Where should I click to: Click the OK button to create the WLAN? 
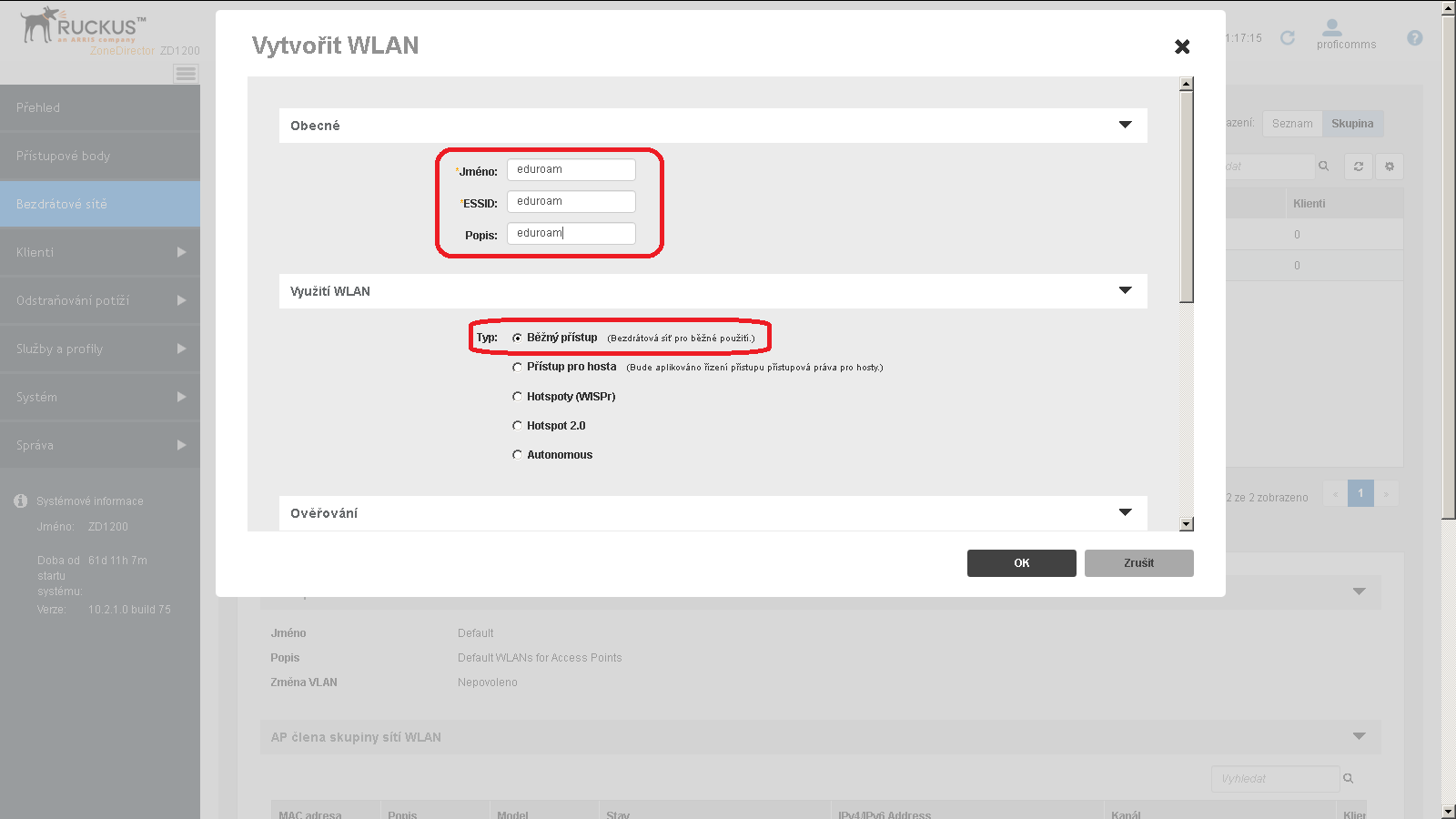point(1021,562)
